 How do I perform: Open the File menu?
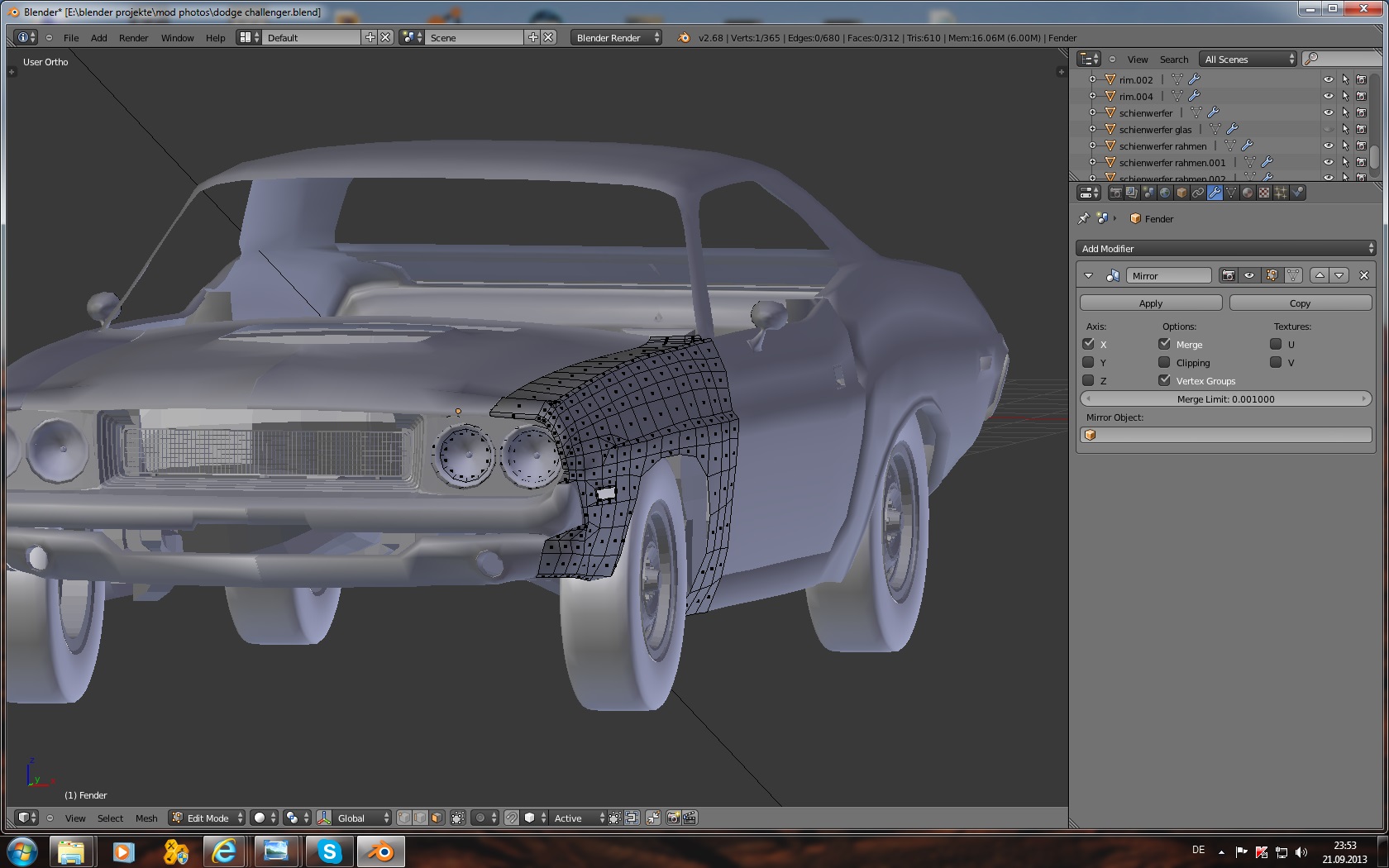pyautogui.click(x=71, y=37)
